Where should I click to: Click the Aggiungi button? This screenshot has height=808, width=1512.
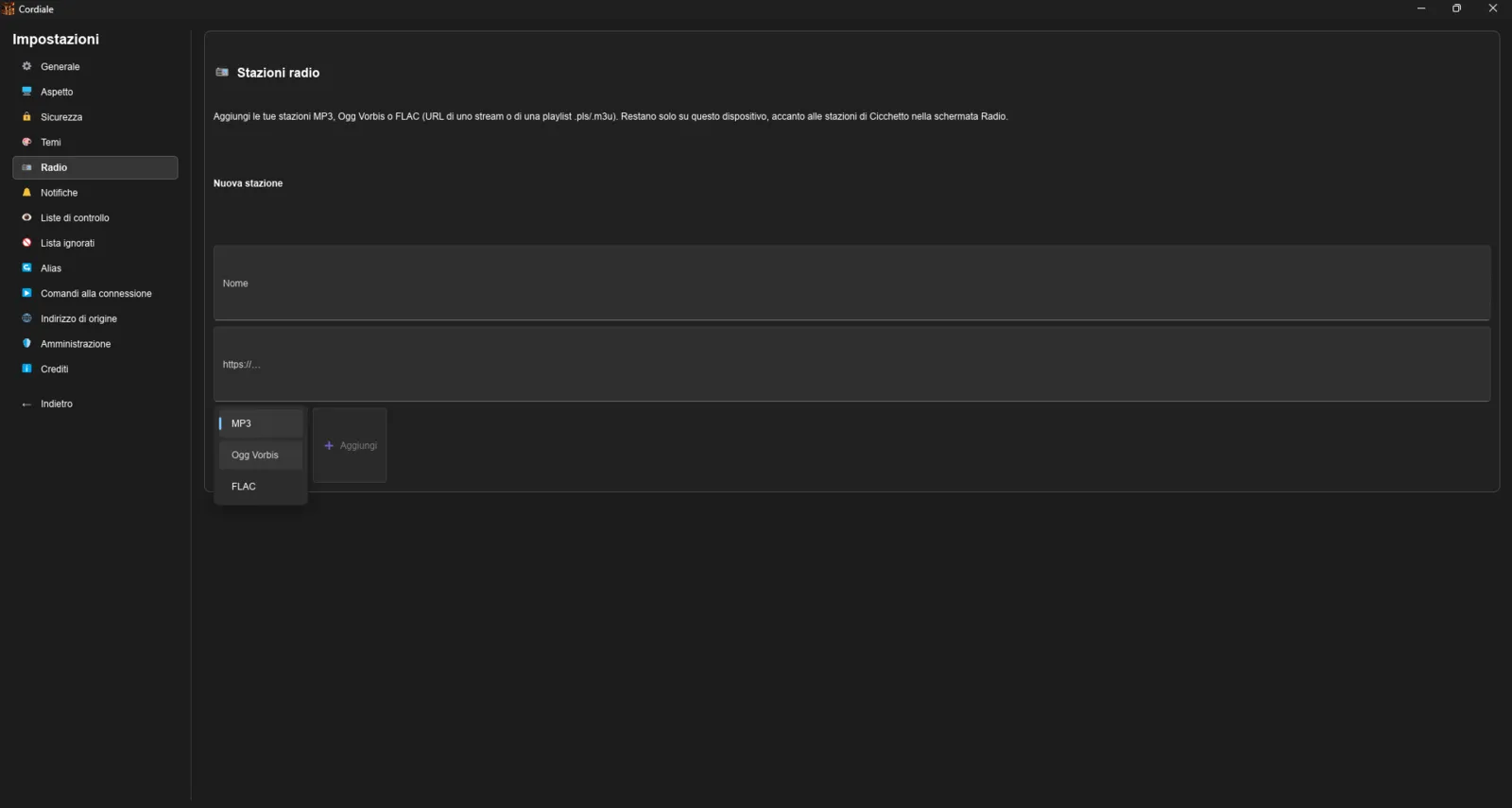pyautogui.click(x=350, y=445)
